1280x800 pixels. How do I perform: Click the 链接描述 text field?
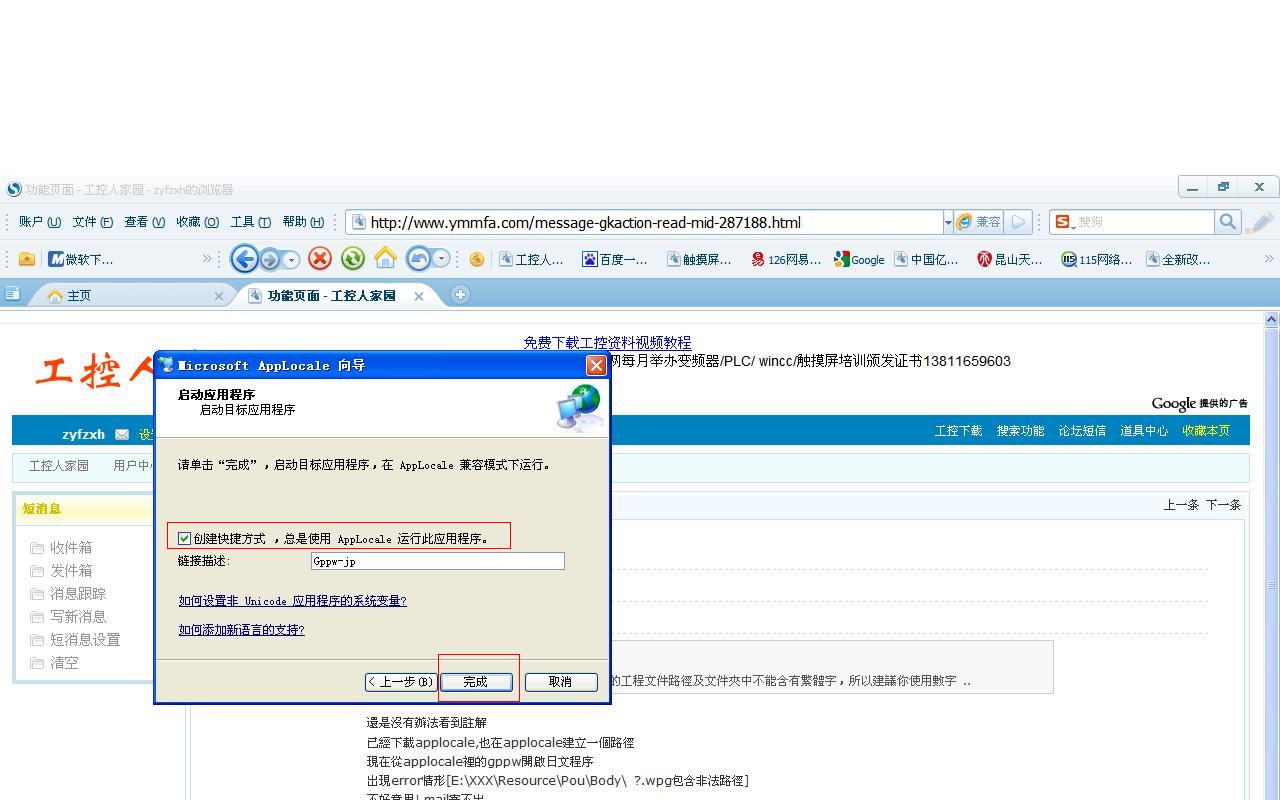pyautogui.click(x=437, y=561)
